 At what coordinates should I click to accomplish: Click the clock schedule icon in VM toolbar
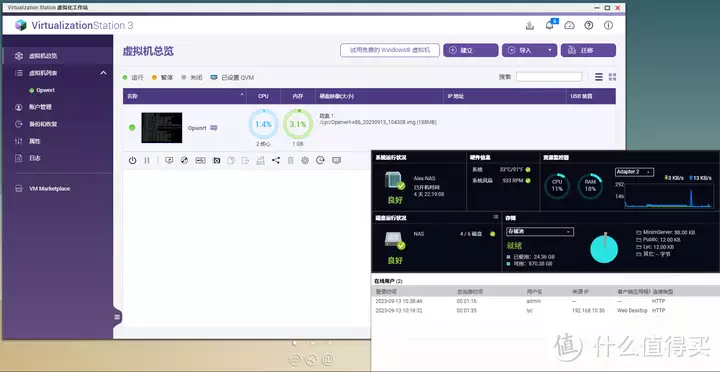click(320, 160)
